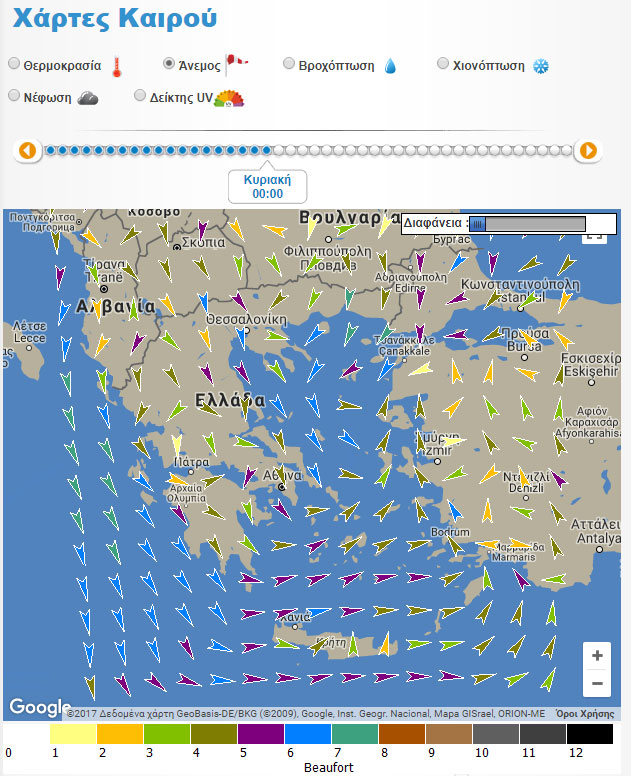Select the Βροχόπτωση radio button
631x776 pixels.
coord(289,63)
